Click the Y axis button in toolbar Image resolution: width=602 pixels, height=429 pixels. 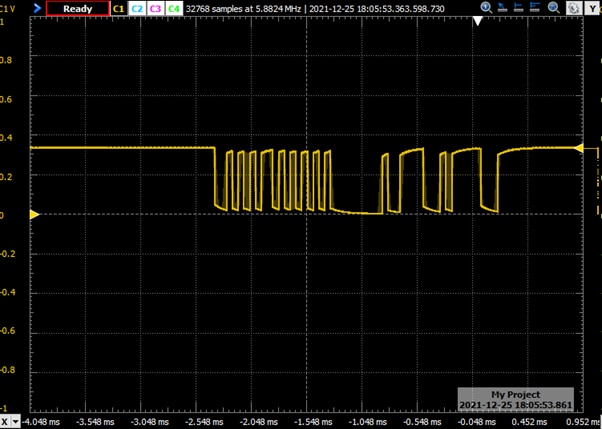pyautogui.click(x=593, y=8)
